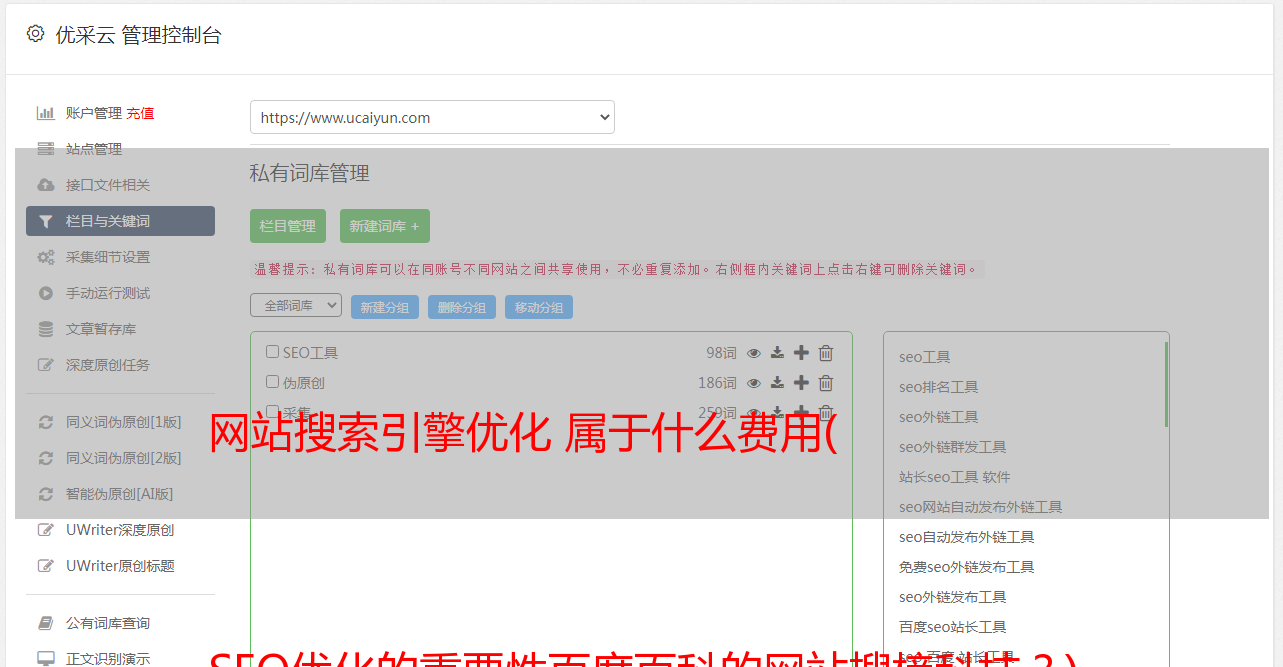Viewport: 1283px width, 667px height.
Task: Open 采集细节设置 in the sidebar
Action: (x=107, y=257)
